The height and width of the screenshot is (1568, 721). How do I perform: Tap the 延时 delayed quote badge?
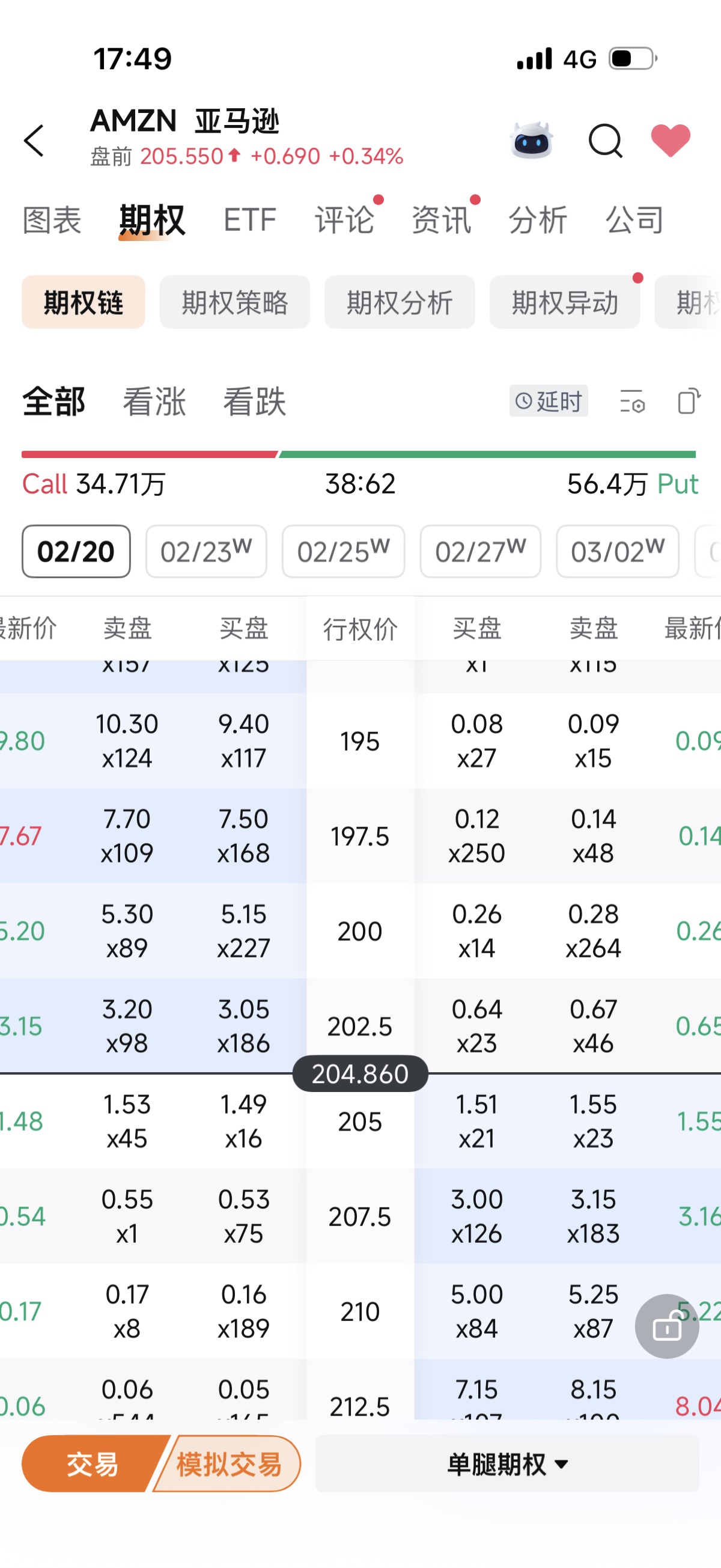[x=548, y=401]
